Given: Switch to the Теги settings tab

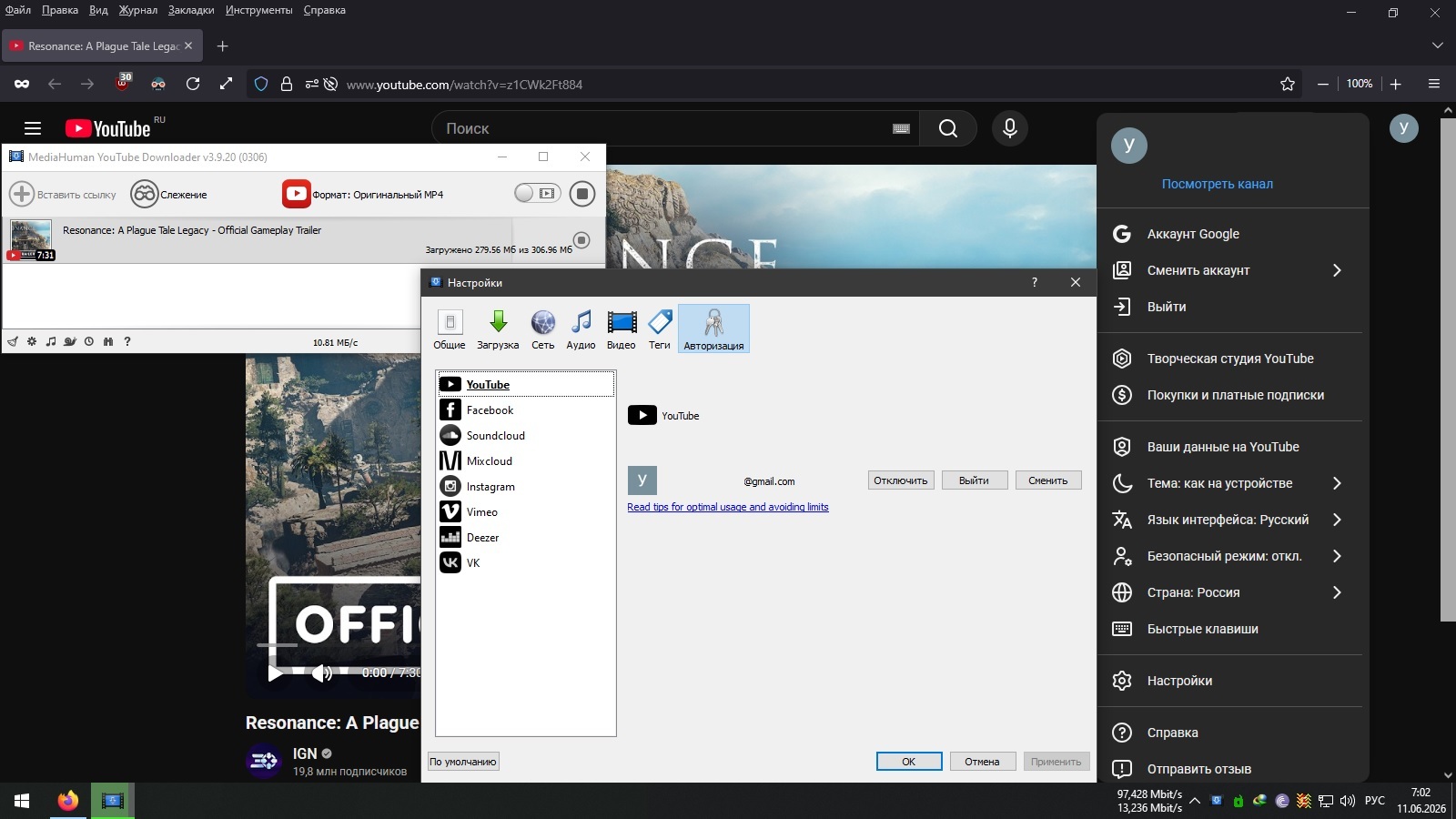Looking at the screenshot, I should [x=660, y=329].
